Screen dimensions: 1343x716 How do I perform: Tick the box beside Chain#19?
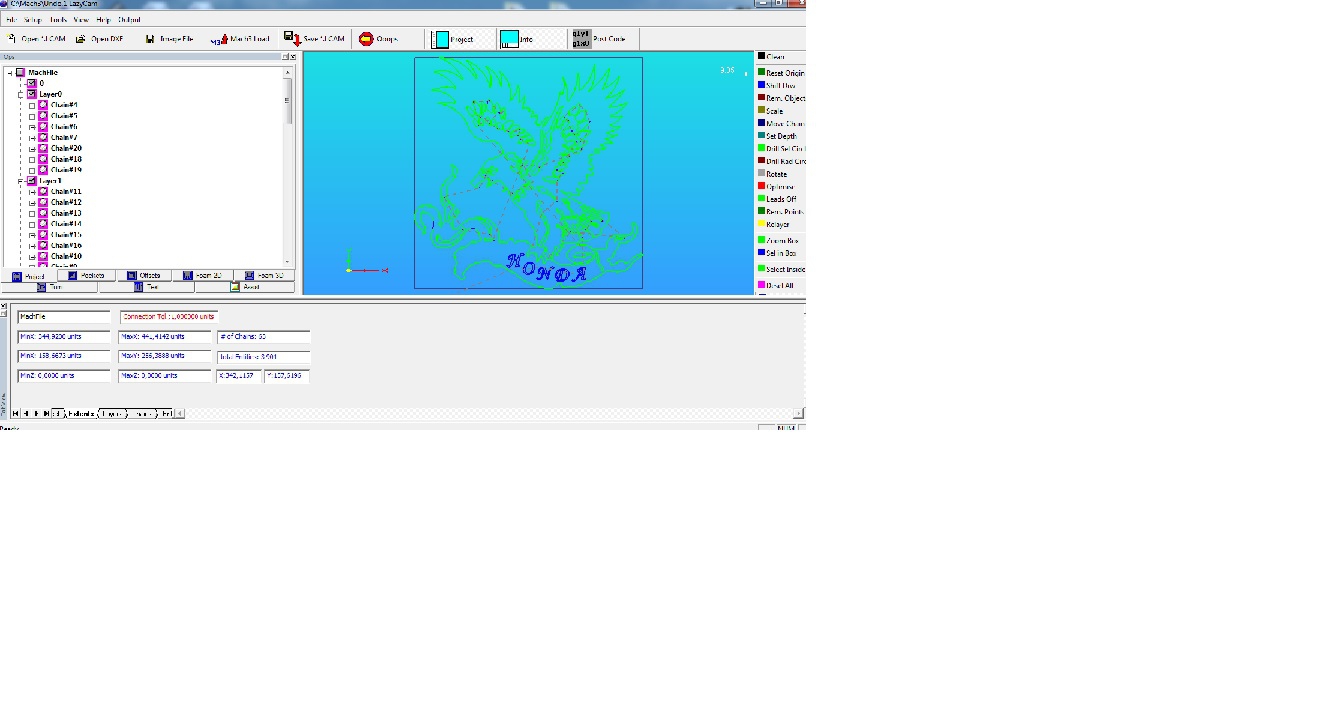click(32, 170)
